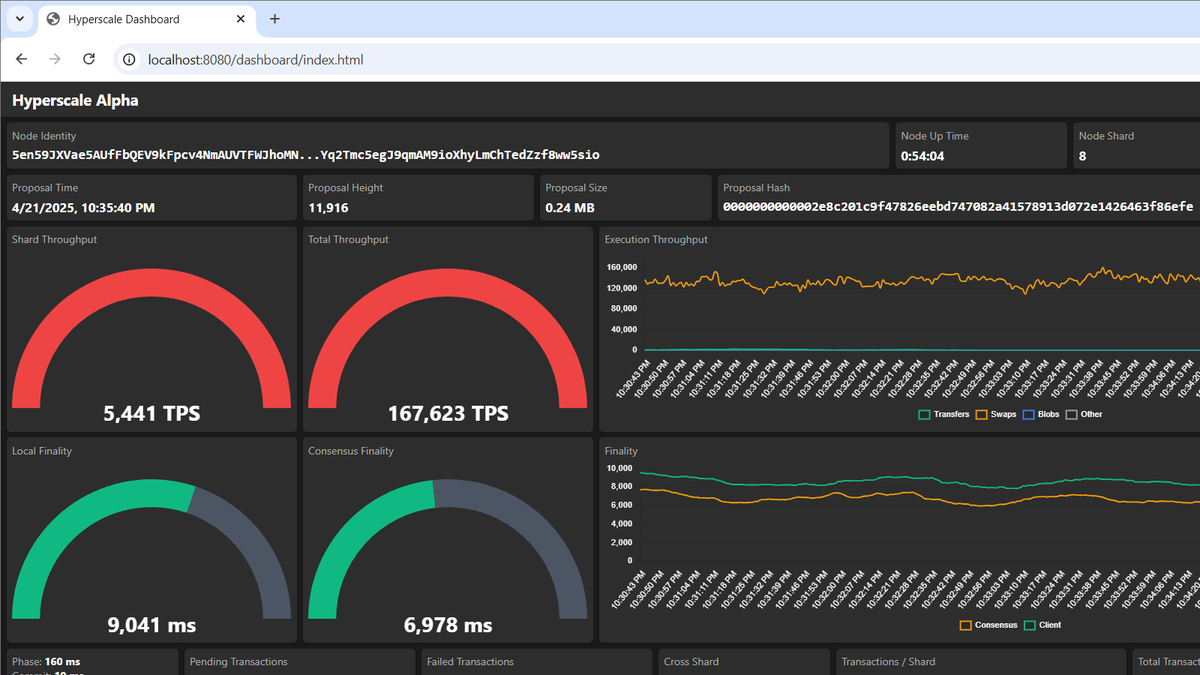The image size is (1200, 675).
Task: Toggle Client series in Finality legend
Action: tap(1042, 625)
